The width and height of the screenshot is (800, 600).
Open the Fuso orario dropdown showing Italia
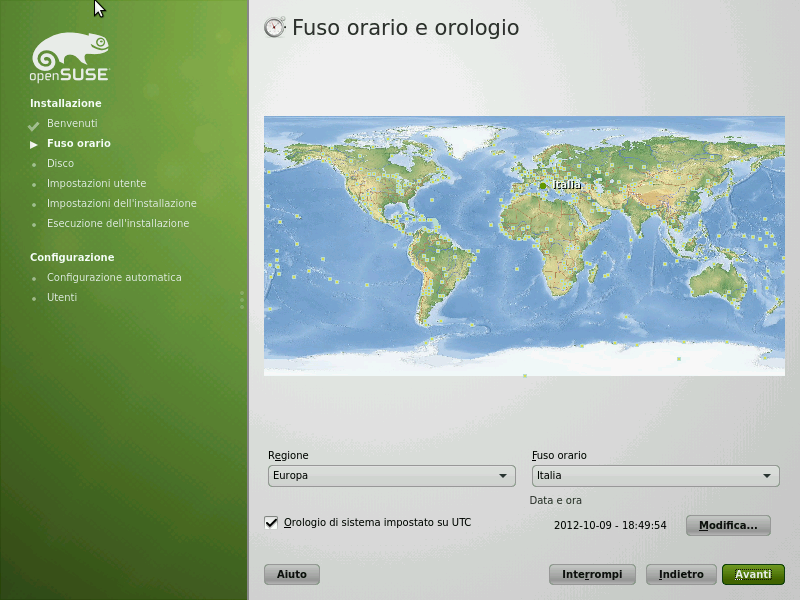[x=656, y=476]
